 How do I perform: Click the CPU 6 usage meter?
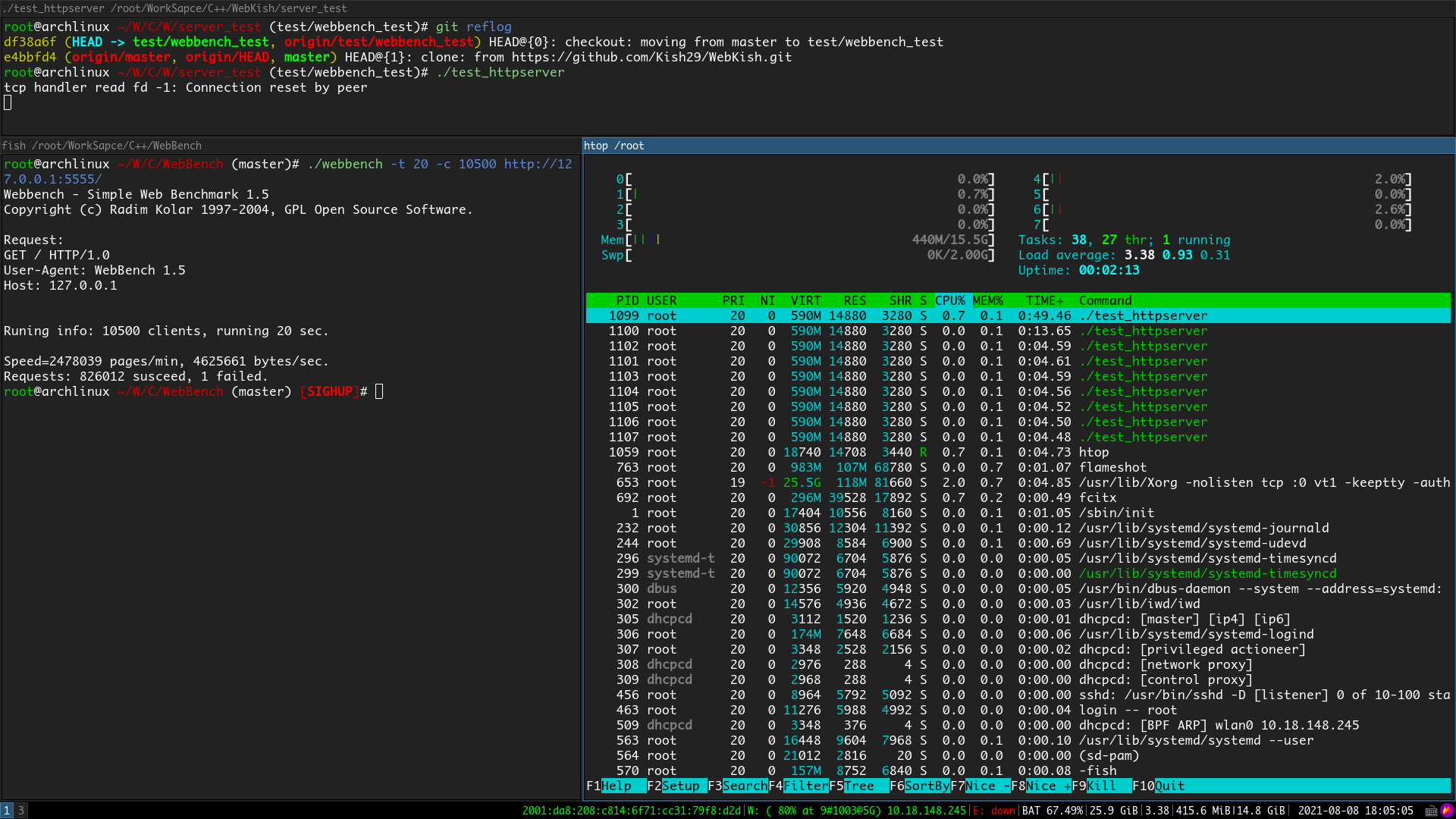pyautogui.click(x=1222, y=209)
